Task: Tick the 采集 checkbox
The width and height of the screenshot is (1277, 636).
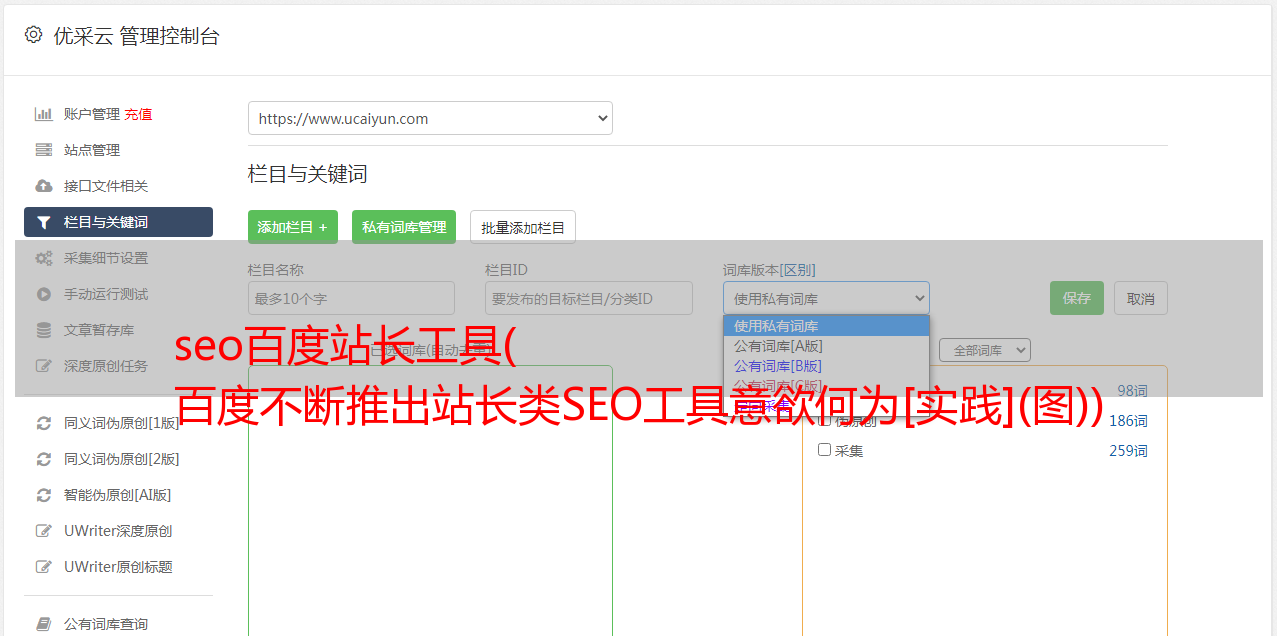Action: click(x=825, y=450)
